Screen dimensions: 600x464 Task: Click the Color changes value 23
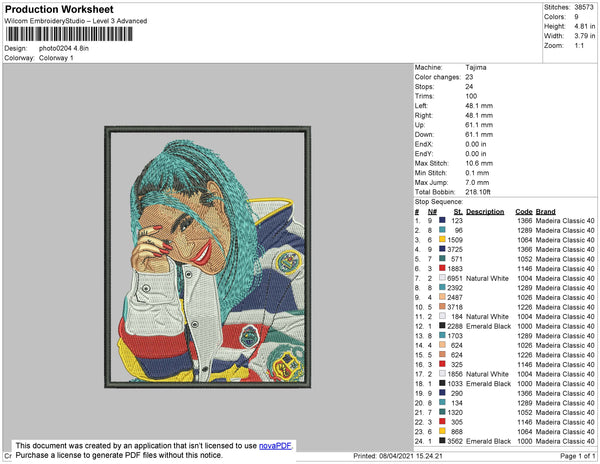point(469,77)
